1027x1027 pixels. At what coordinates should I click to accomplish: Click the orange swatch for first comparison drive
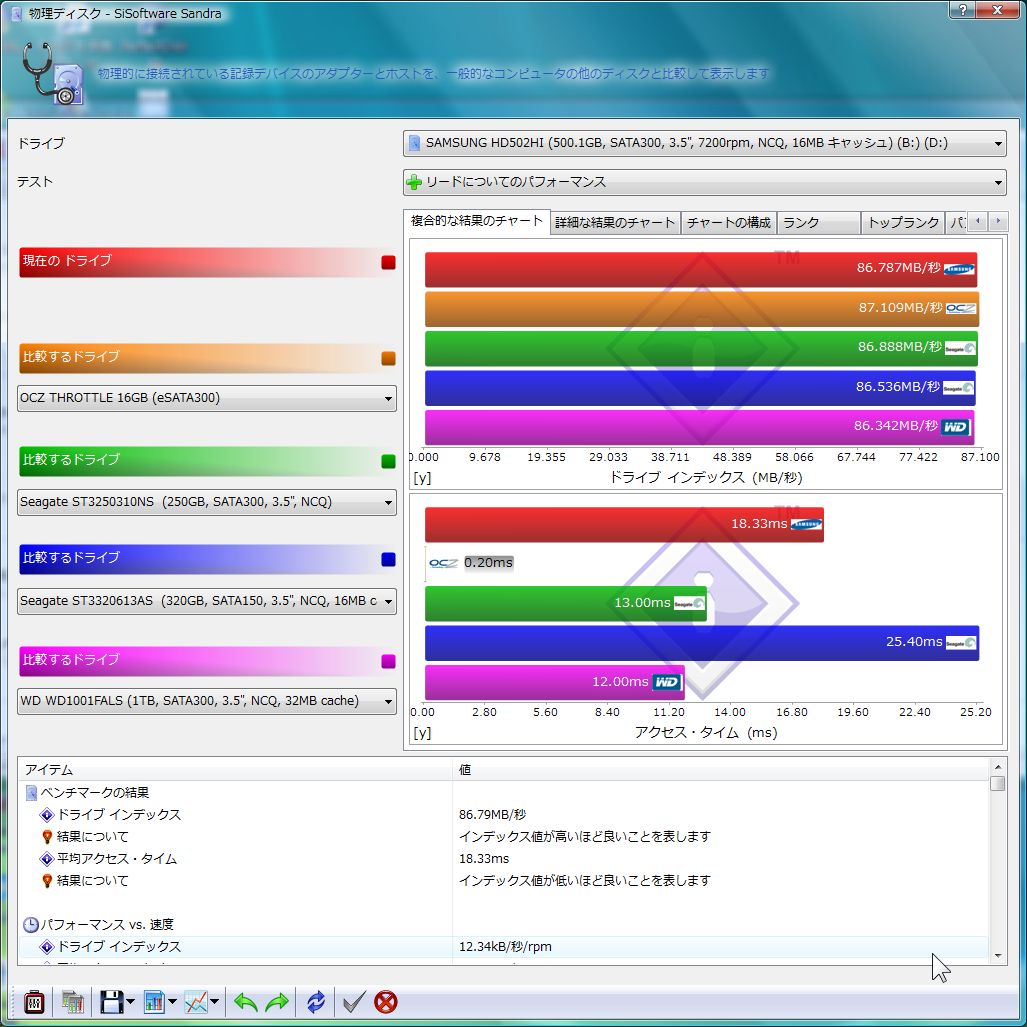coord(388,358)
